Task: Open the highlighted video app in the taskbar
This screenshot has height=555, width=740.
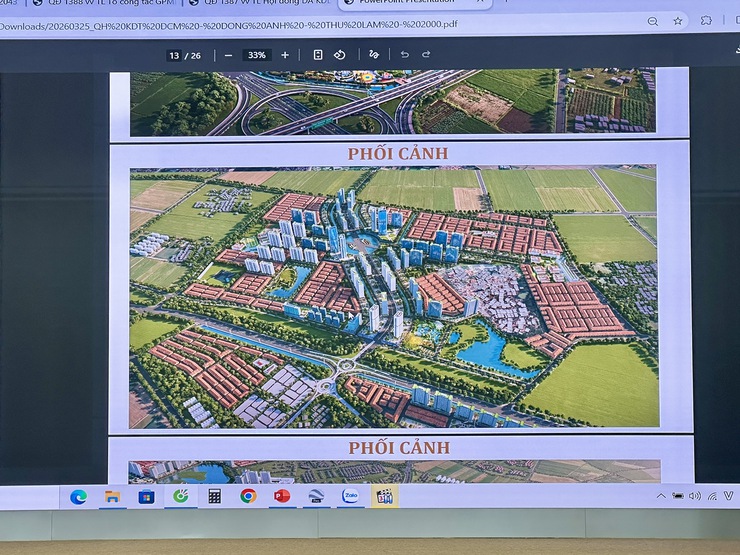Action: pyautogui.click(x=385, y=496)
